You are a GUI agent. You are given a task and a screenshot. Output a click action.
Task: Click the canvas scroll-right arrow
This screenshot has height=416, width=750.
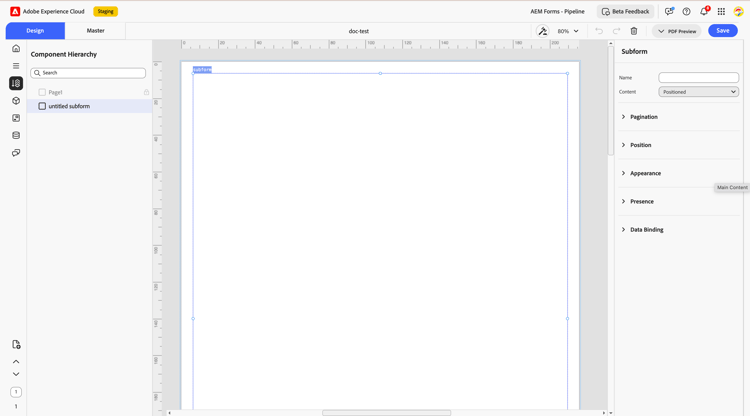point(604,413)
